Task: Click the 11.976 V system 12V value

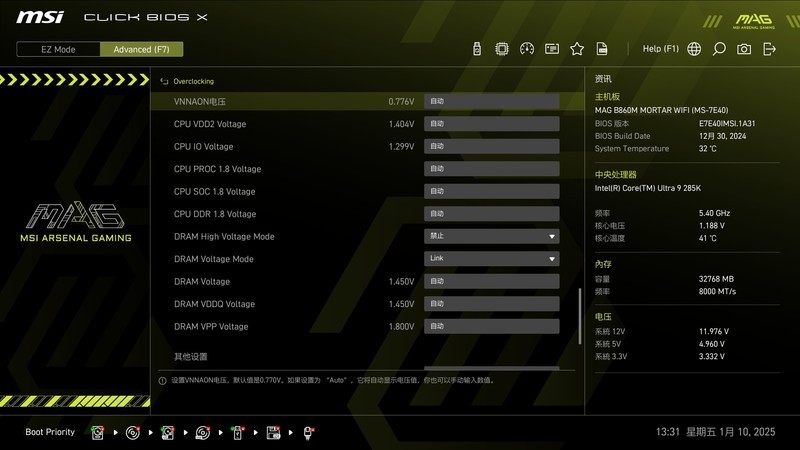Action: tap(714, 331)
